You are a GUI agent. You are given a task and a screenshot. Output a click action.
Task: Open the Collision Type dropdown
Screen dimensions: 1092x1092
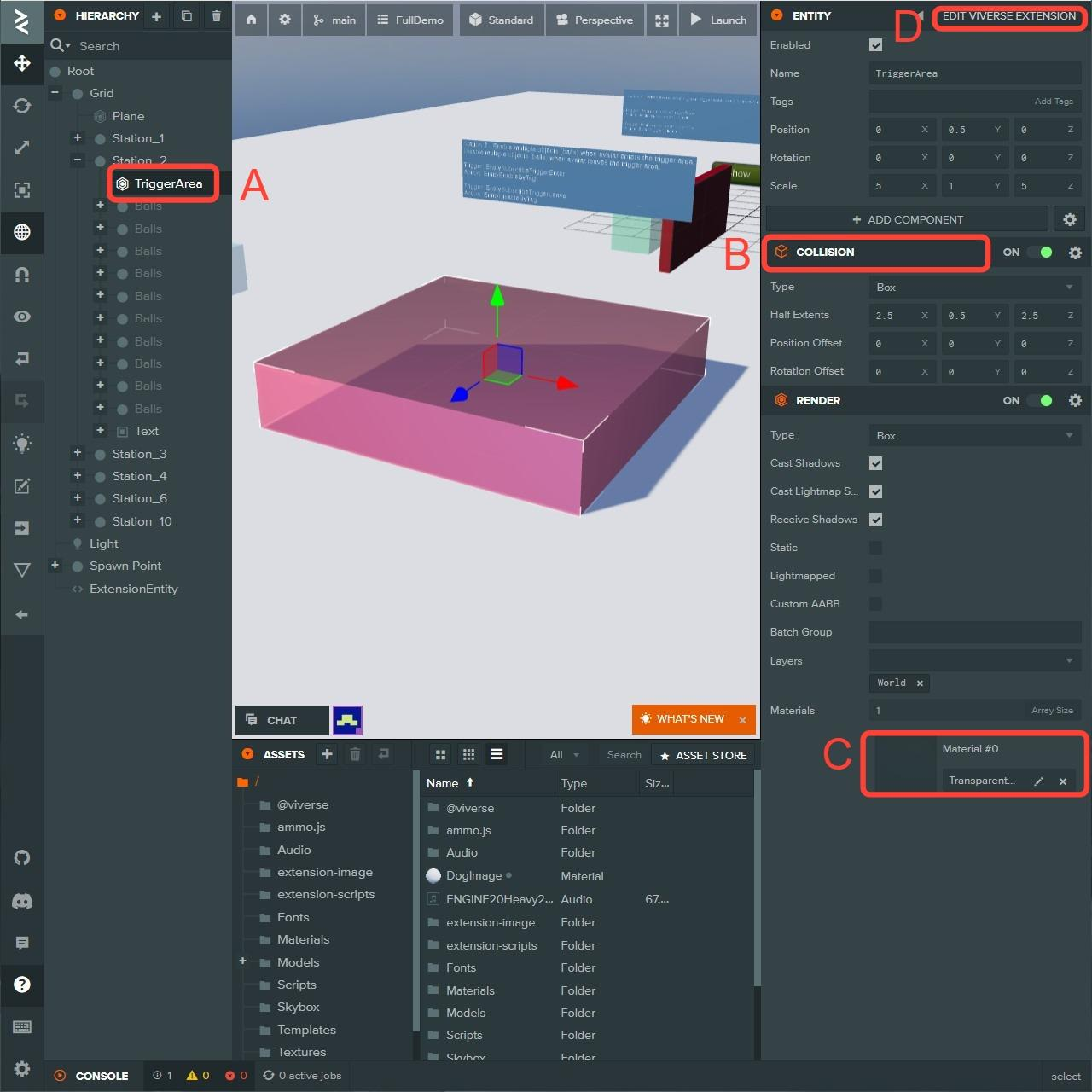[x=974, y=288]
